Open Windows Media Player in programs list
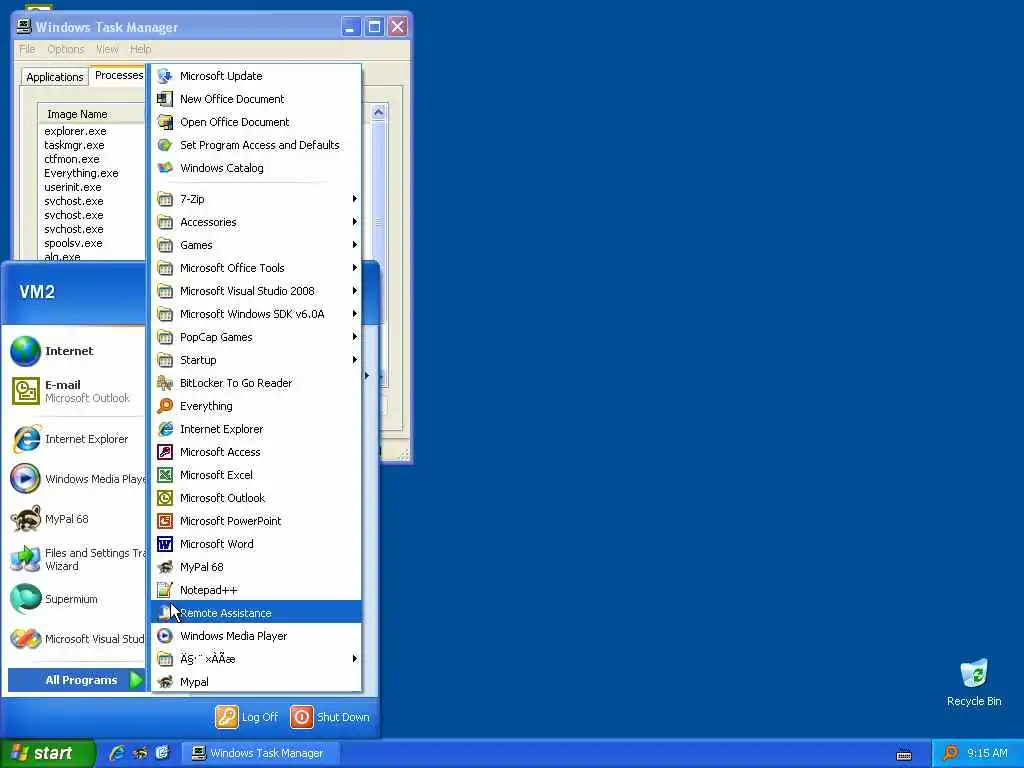1024x768 pixels. point(256,636)
